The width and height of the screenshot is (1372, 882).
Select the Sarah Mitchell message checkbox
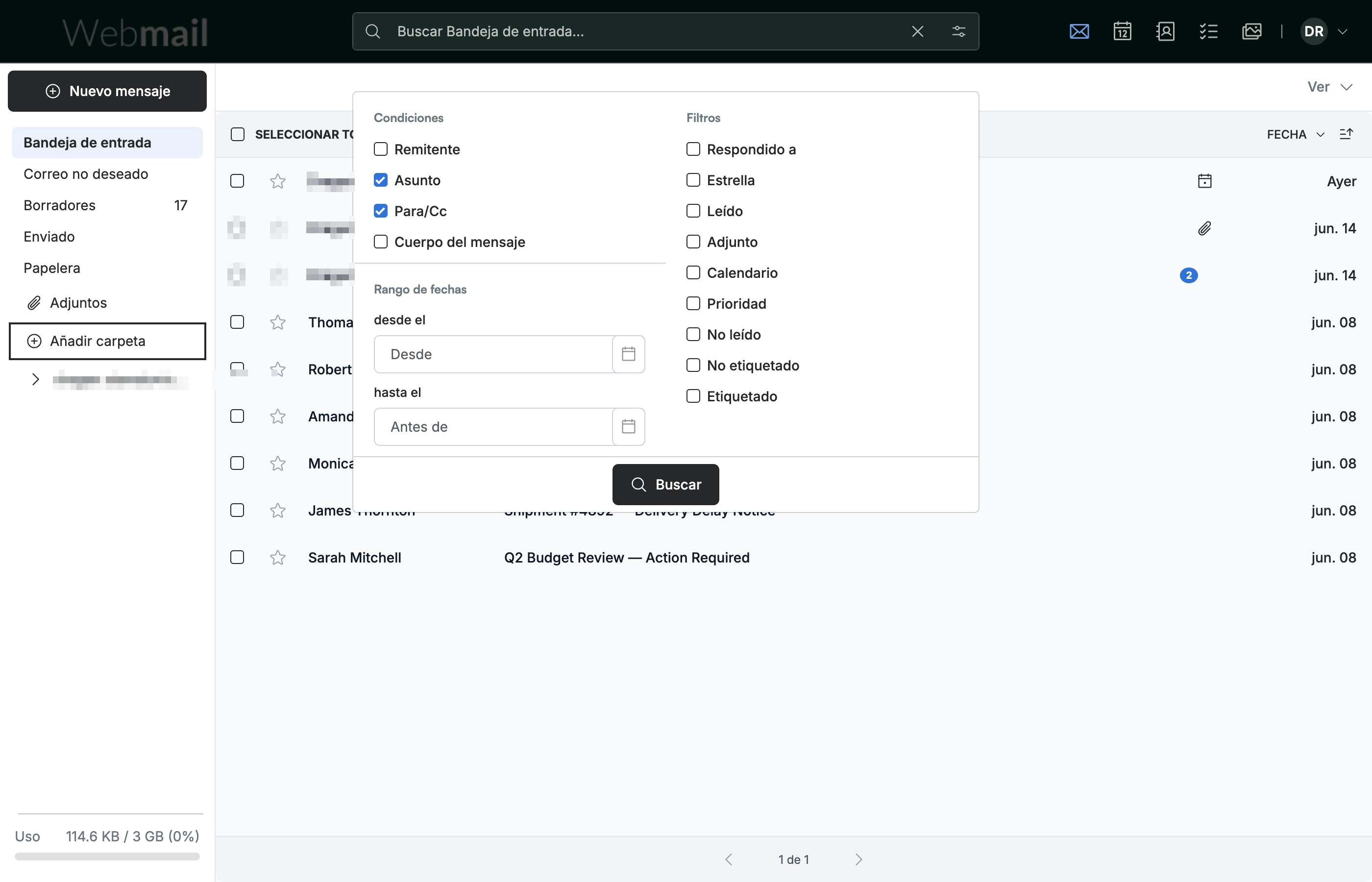tap(237, 557)
